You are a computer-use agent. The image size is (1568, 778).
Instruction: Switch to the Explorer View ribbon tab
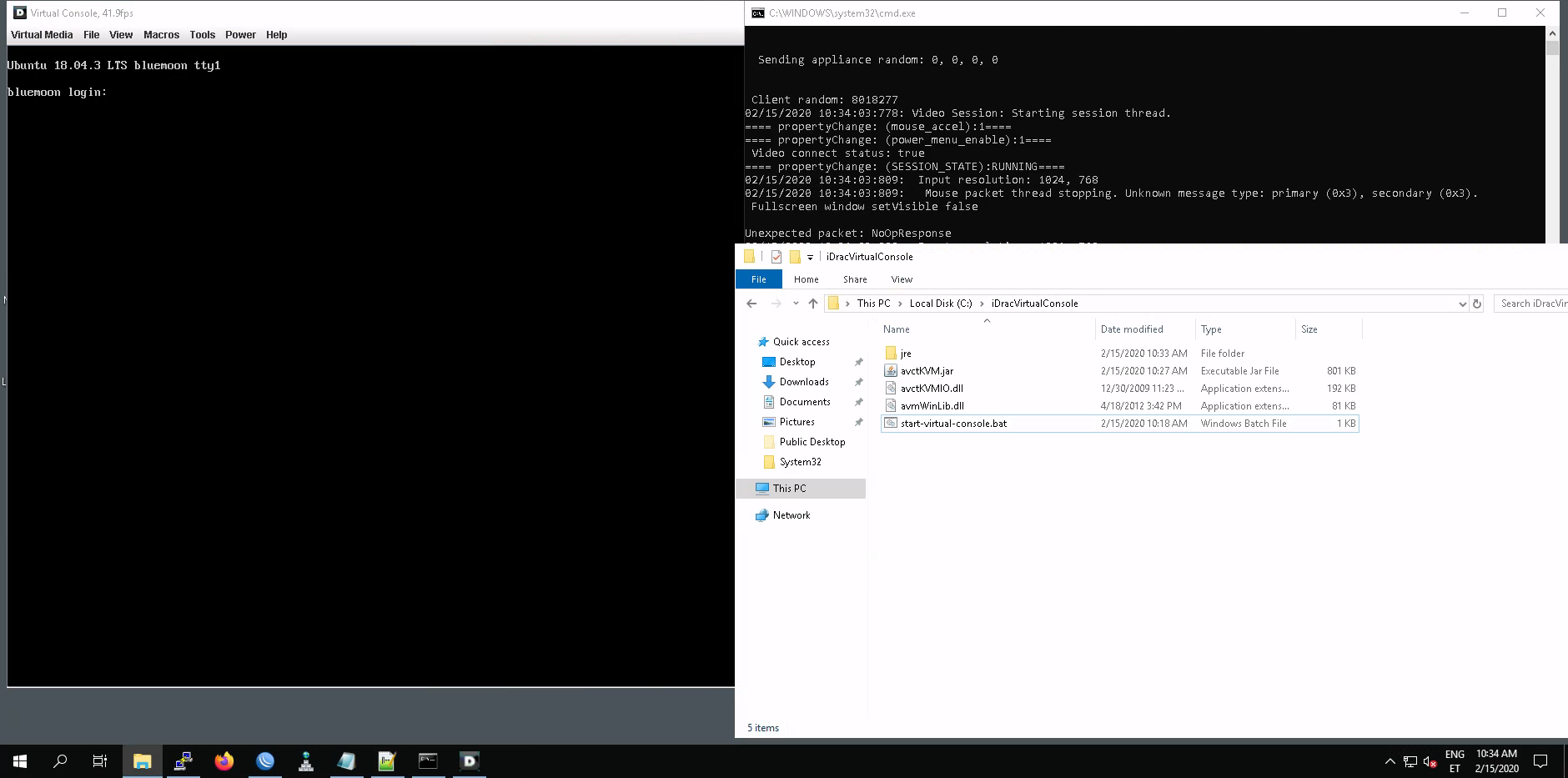pos(902,279)
